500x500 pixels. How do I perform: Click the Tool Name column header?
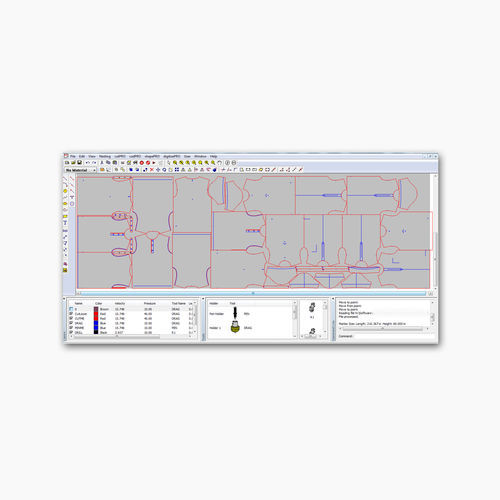coord(179,303)
